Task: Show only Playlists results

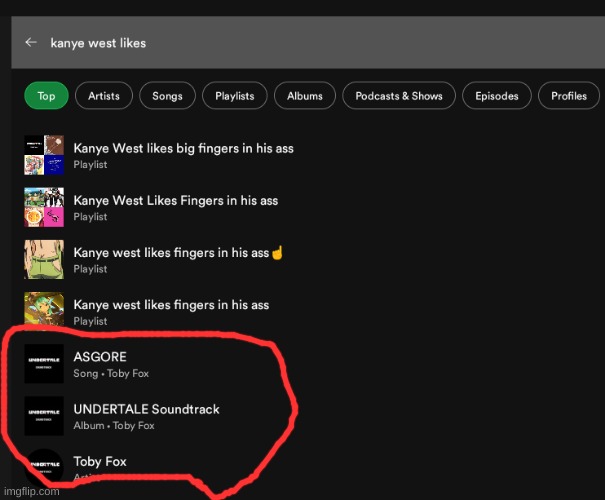Action: click(234, 96)
